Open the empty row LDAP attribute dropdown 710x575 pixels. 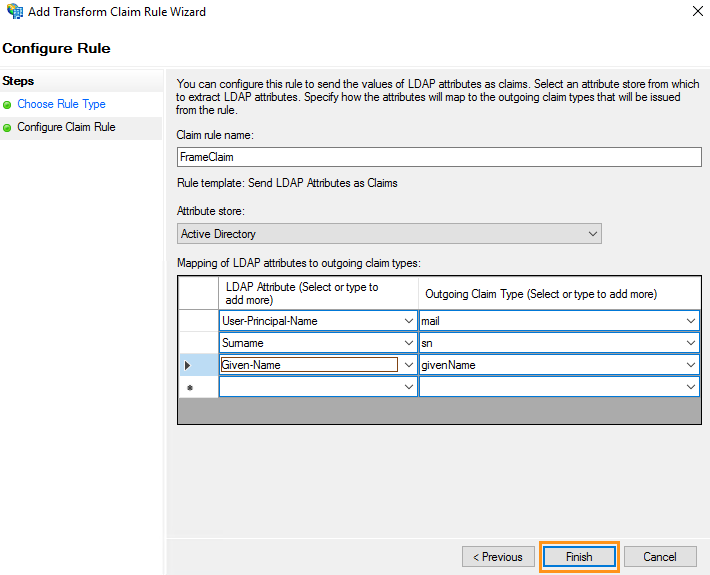point(408,386)
